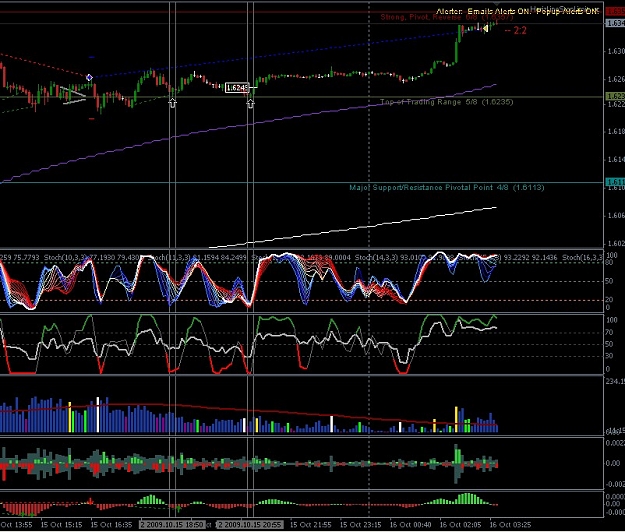This screenshot has width=625, height=532.
Task: Click the chart shift triangle marker at top
Action: pyautogui.click(x=497, y=4)
